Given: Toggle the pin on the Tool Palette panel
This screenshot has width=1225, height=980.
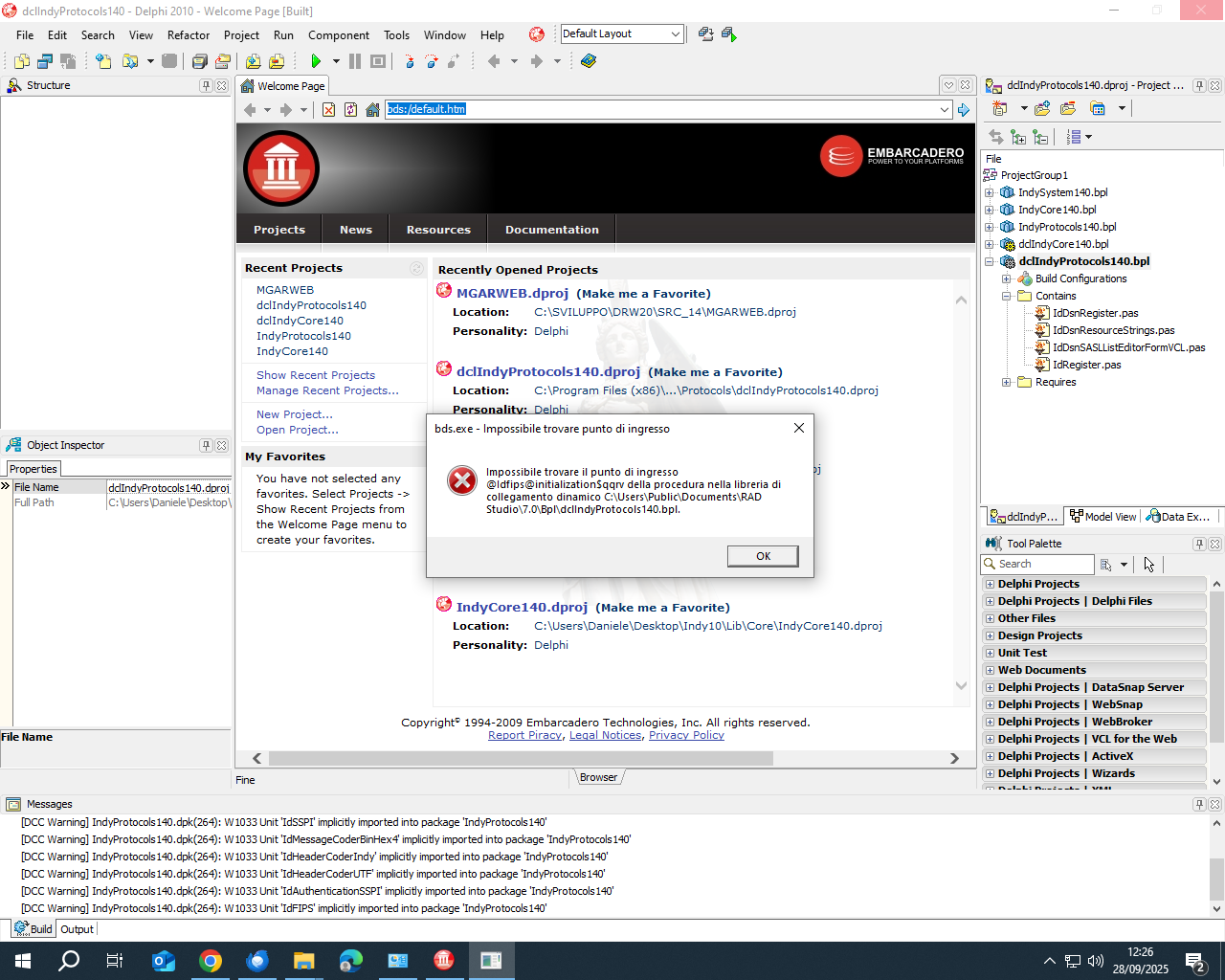Looking at the screenshot, I should 1199,544.
